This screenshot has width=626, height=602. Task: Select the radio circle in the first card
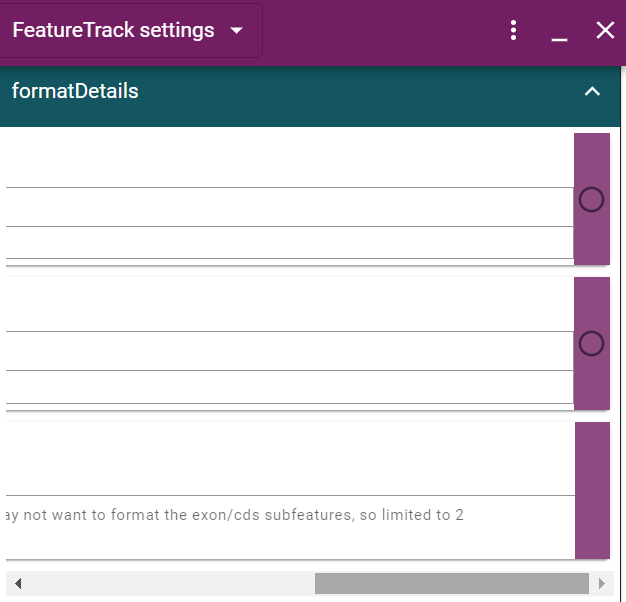tap(591, 200)
